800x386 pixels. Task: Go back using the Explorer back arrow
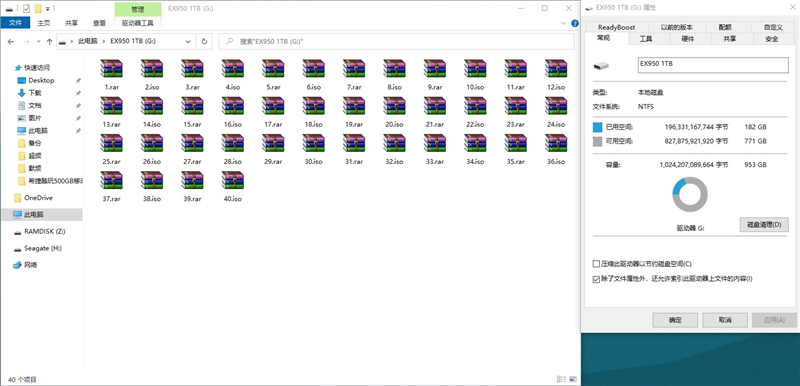point(11,42)
